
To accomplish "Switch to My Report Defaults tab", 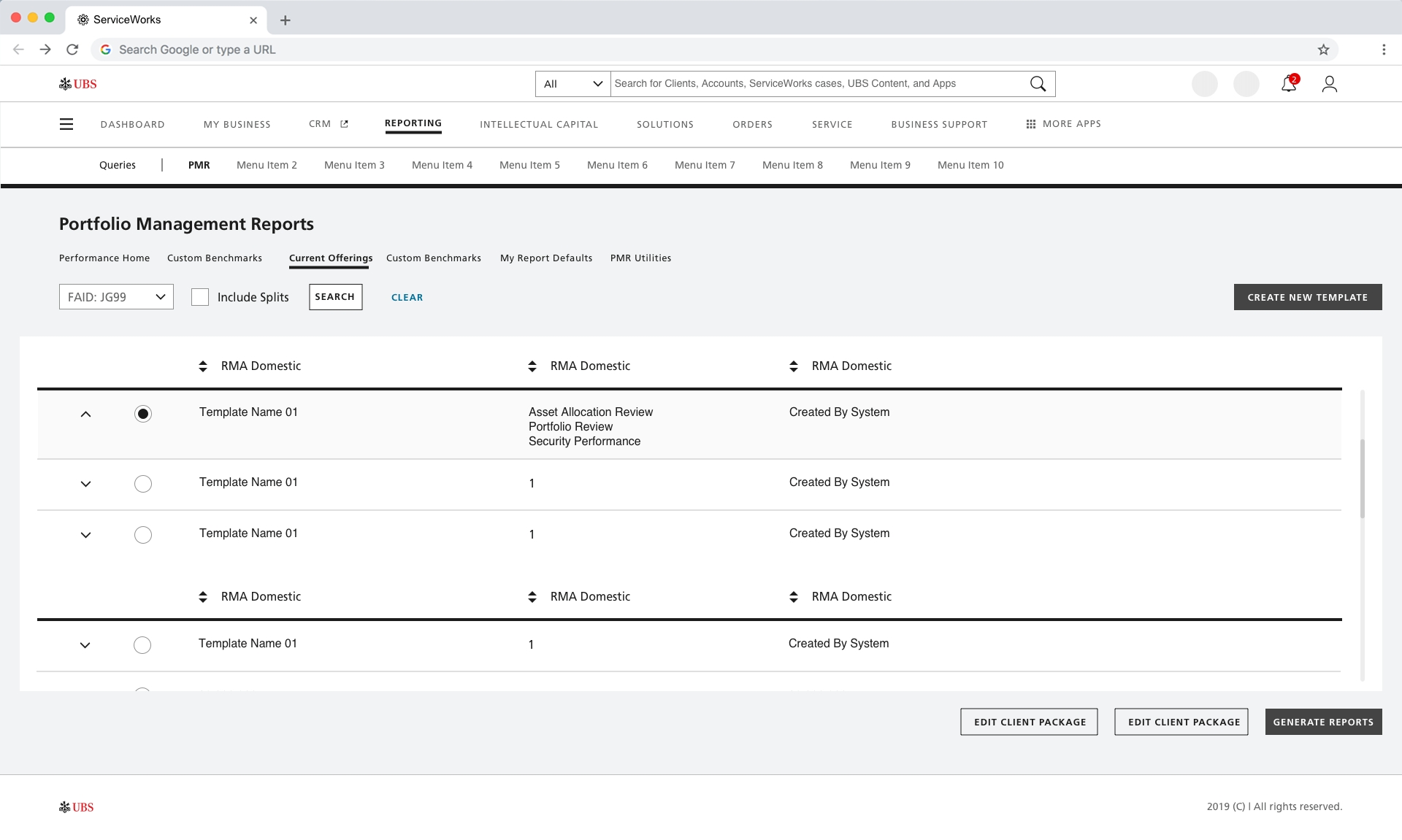I will [545, 258].
